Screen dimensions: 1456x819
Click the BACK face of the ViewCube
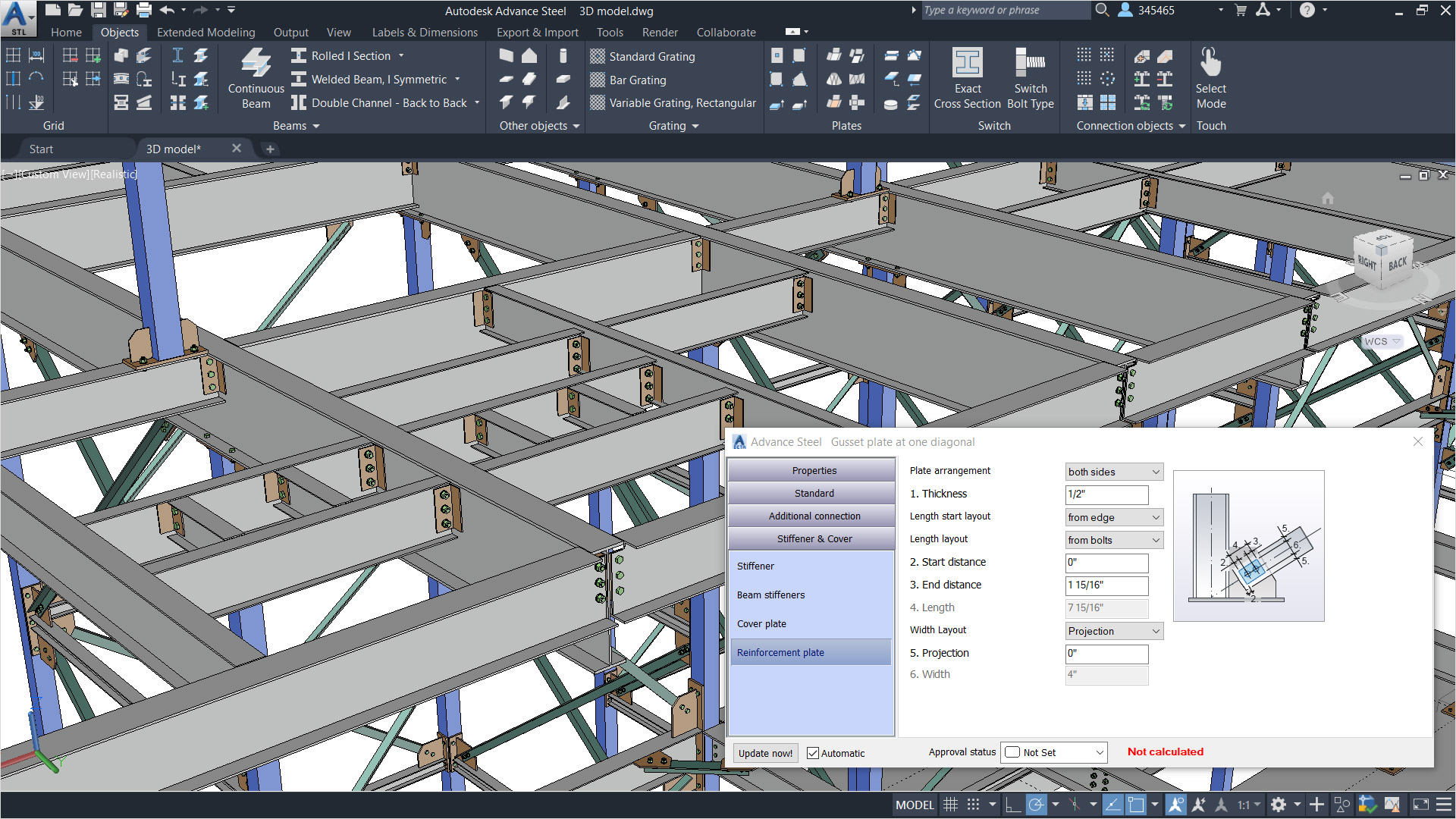1398,264
